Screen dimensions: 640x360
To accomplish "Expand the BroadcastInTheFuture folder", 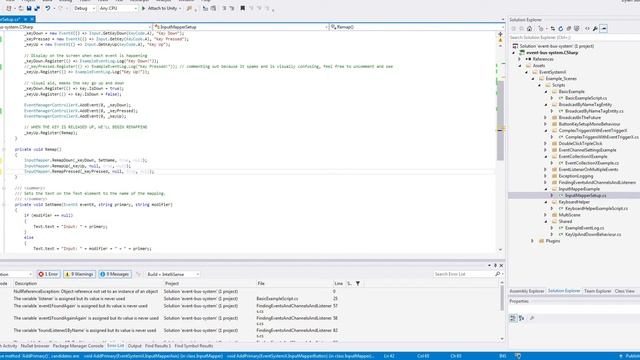I will [546, 118].
